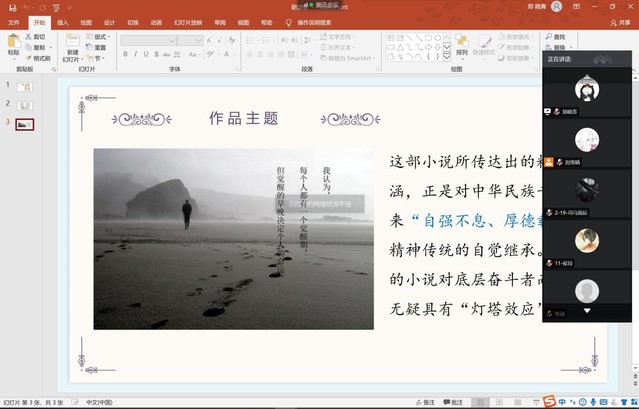Click the Find (查找) icon

(555, 36)
